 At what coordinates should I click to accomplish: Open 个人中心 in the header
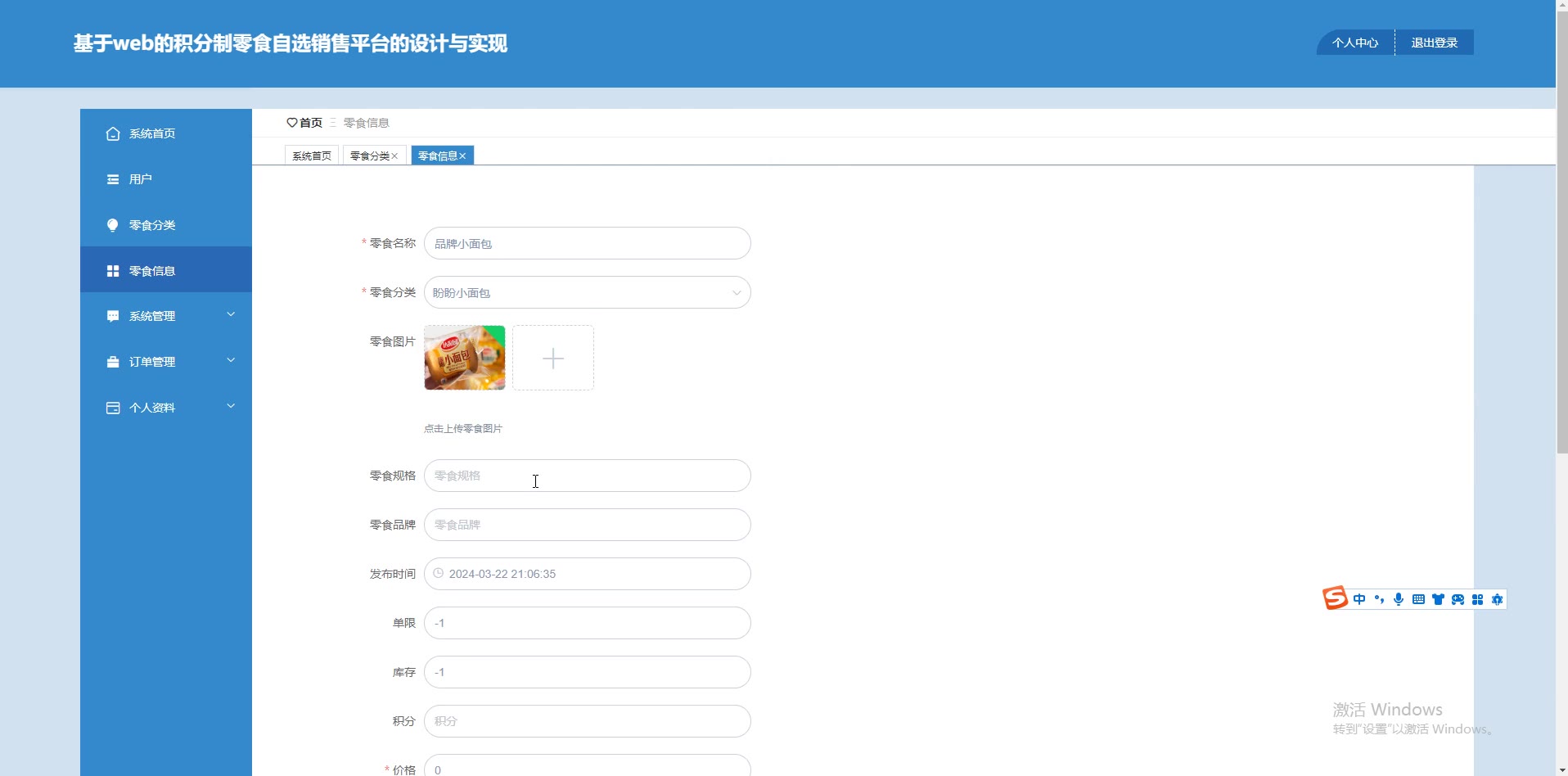tap(1355, 43)
